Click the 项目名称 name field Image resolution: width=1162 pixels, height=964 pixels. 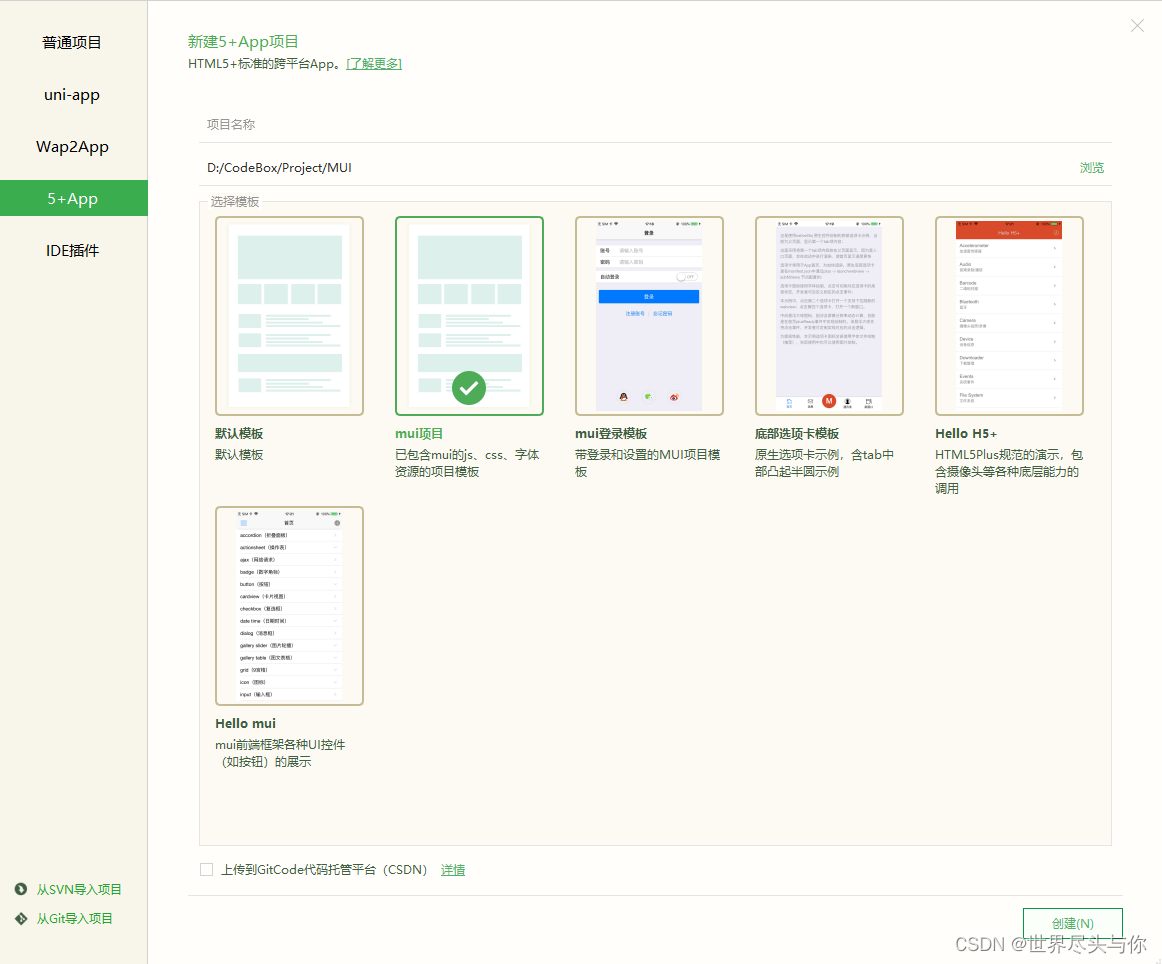tap(600, 124)
